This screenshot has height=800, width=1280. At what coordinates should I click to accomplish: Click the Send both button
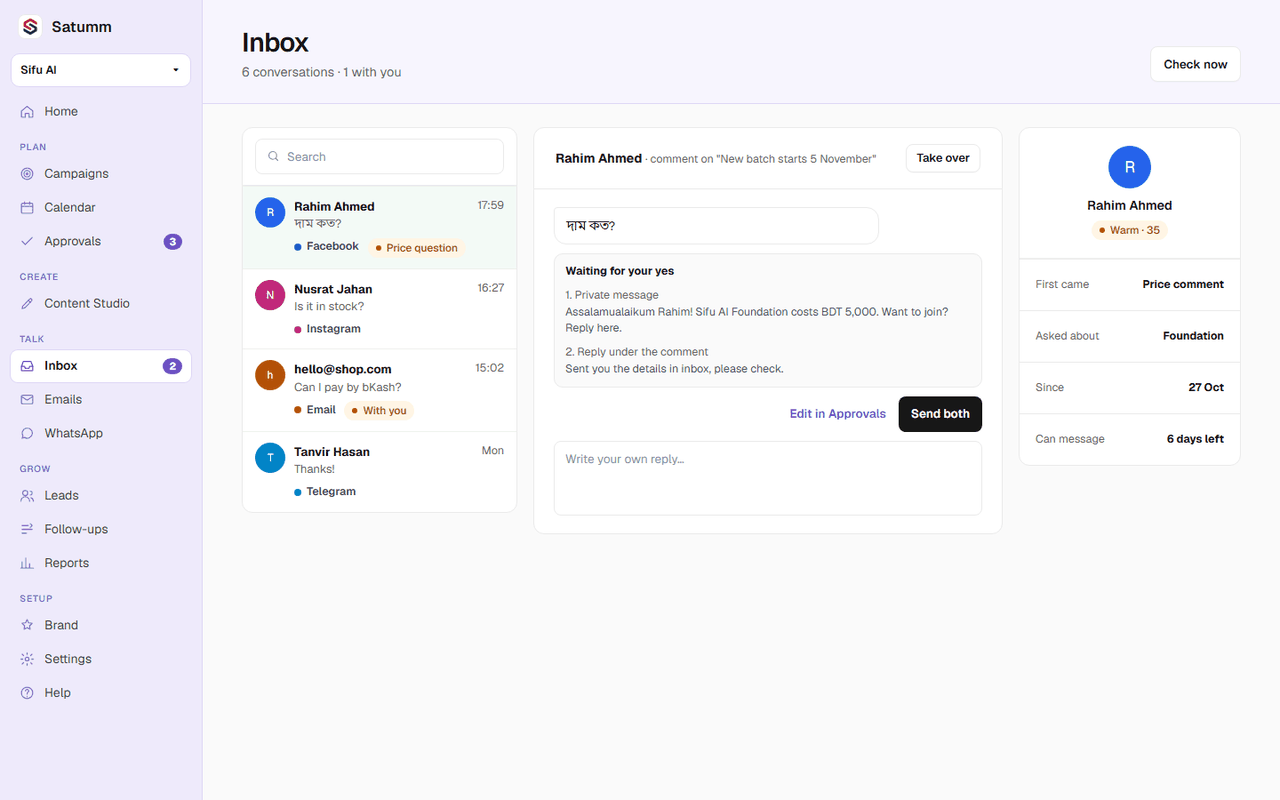click(x=940, y=414)
